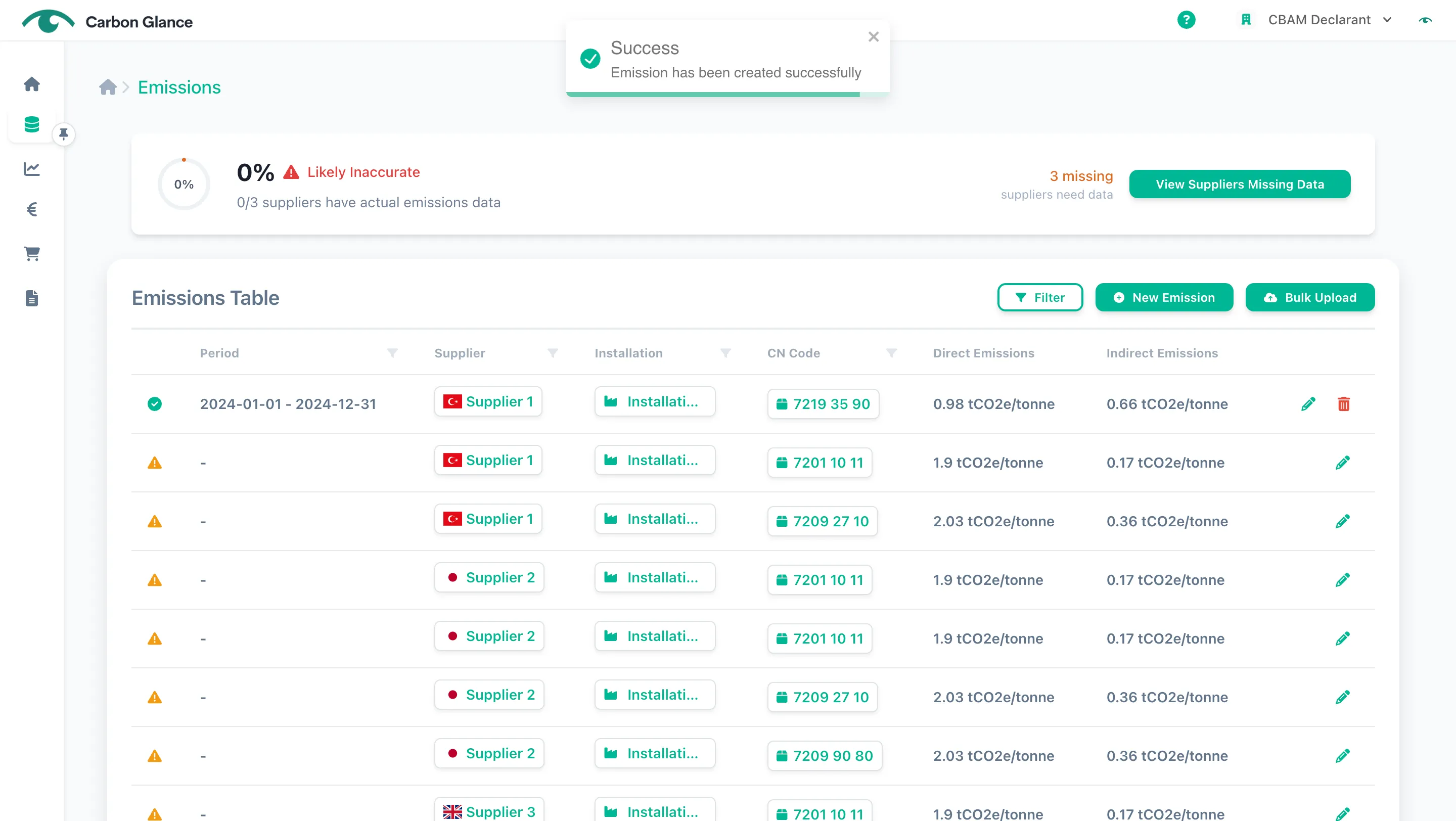
Task: Click CN code tag 7219 35 90
Action: click(x=823, y=404)
